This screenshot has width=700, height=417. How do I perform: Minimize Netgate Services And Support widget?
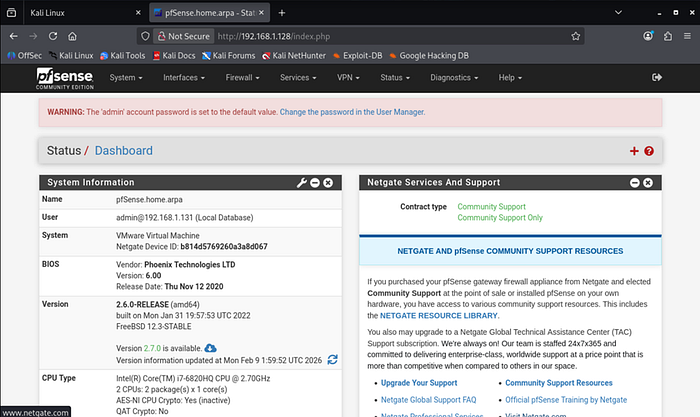(635, 183)
